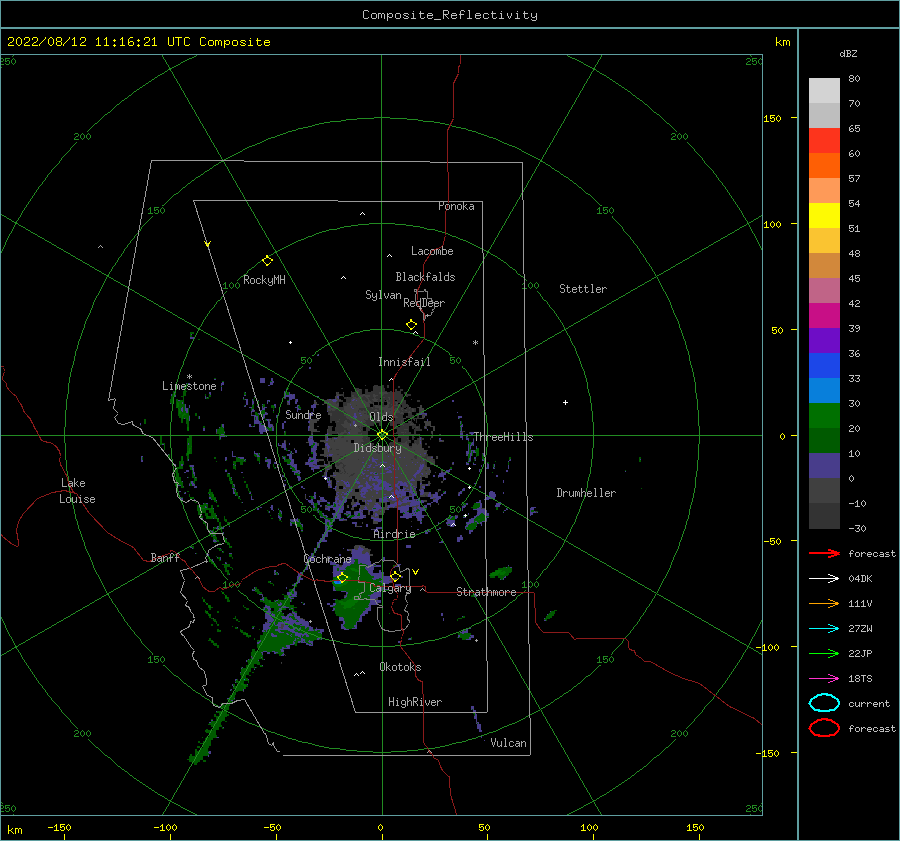Click the dBZ heading above color scale
The width and height of the screenshot is (900, 841).
tap(848, 53)
